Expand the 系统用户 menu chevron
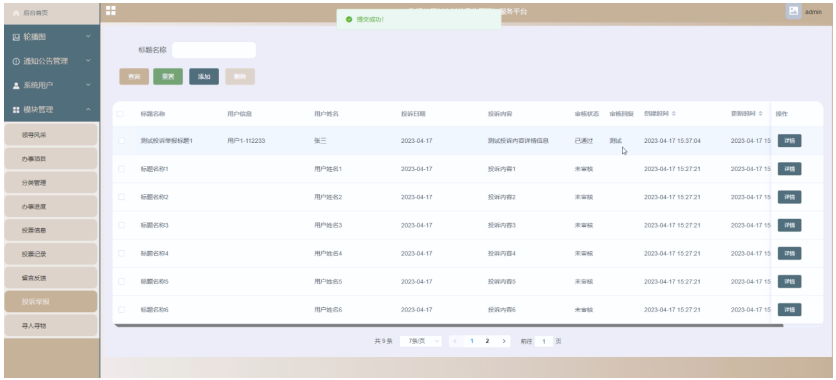836x380 pixels. pos(89,85)
